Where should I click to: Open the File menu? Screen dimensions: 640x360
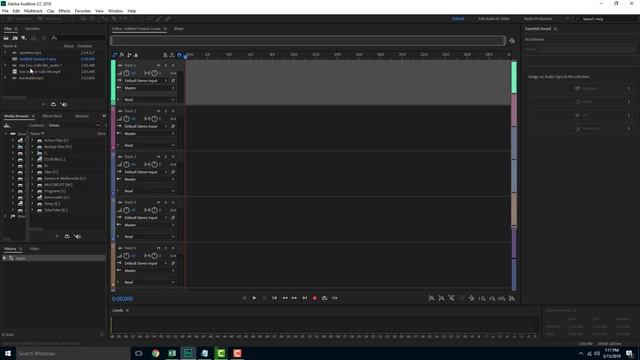5,11
